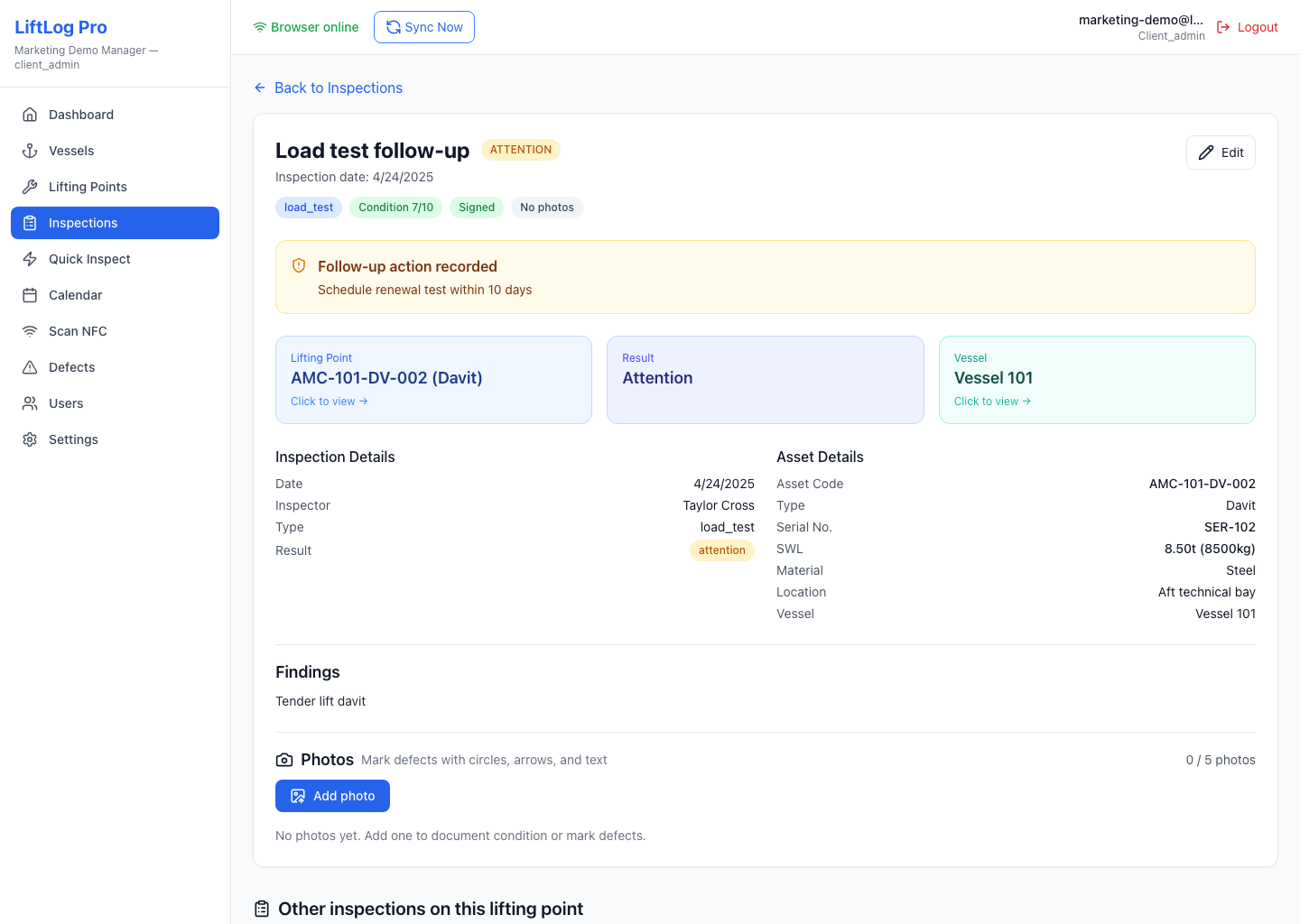Click serial number SER-102
The height and width of the screenshot is (924, 1300).
point(1230,527)
